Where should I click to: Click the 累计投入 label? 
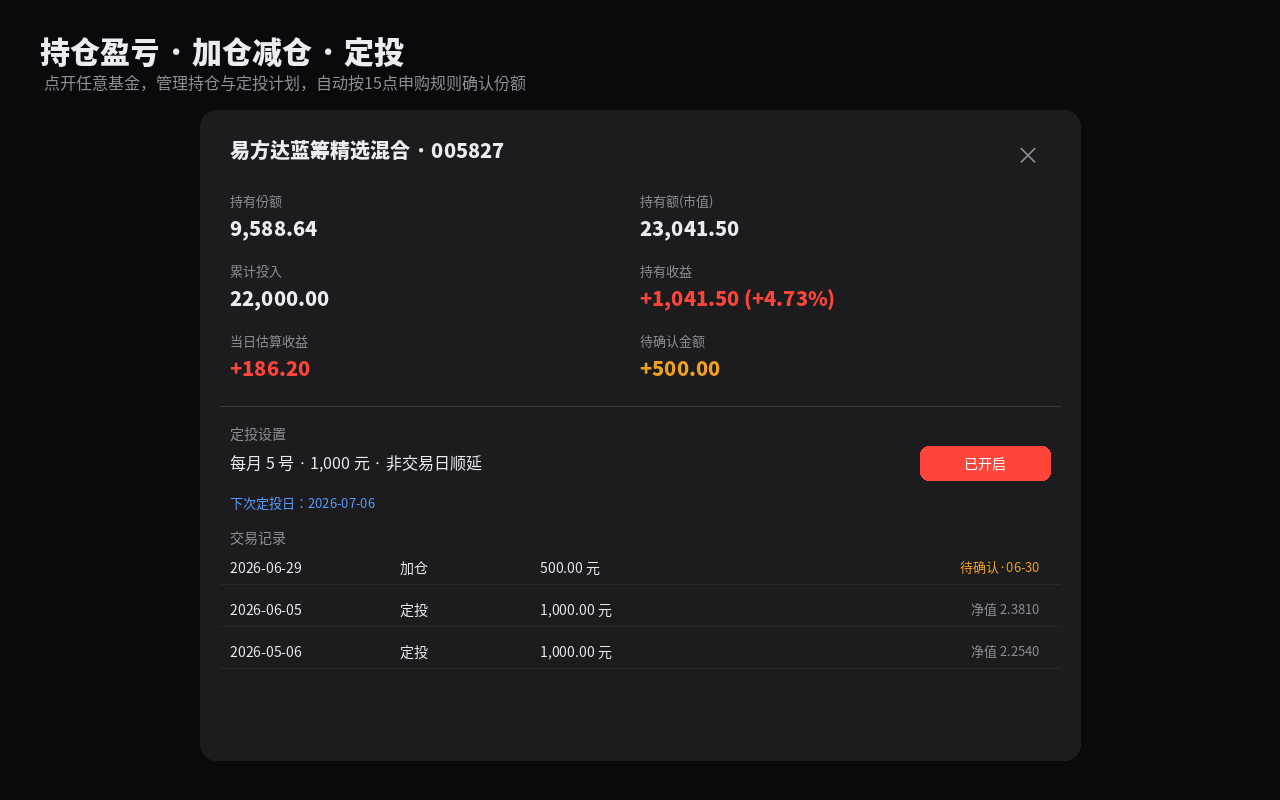(256, 272)
